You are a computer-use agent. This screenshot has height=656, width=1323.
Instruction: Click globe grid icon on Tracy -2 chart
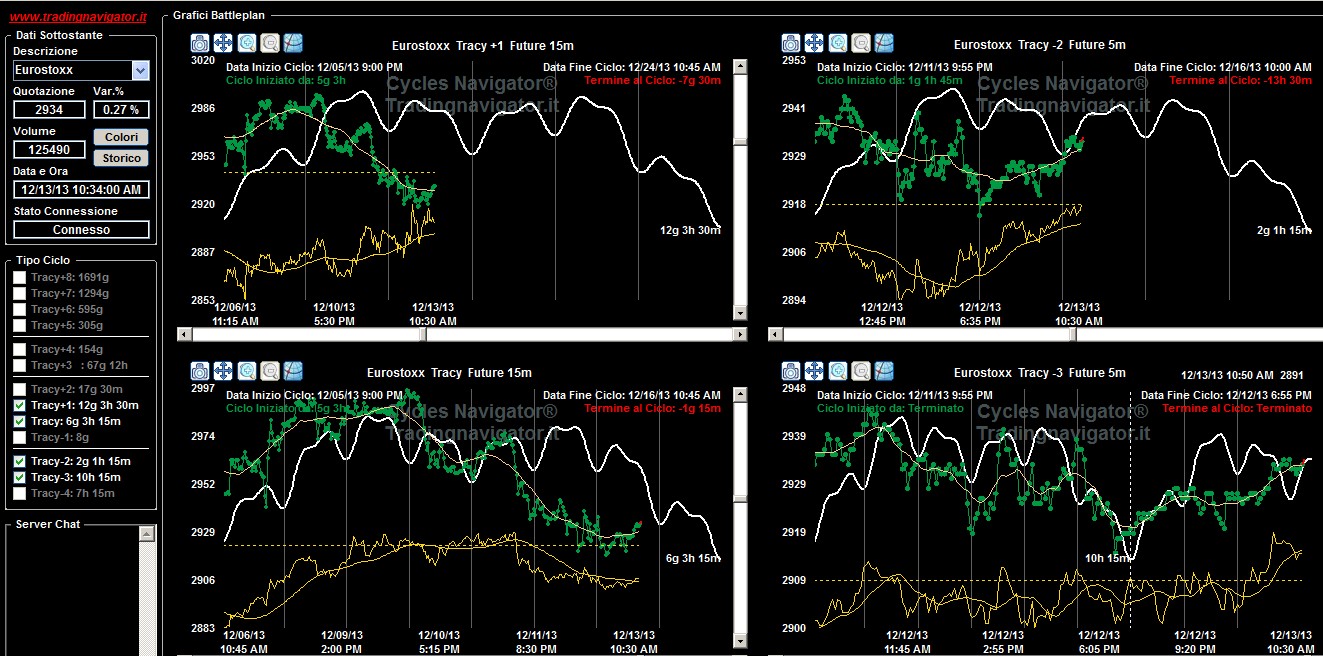coord(884,43)
